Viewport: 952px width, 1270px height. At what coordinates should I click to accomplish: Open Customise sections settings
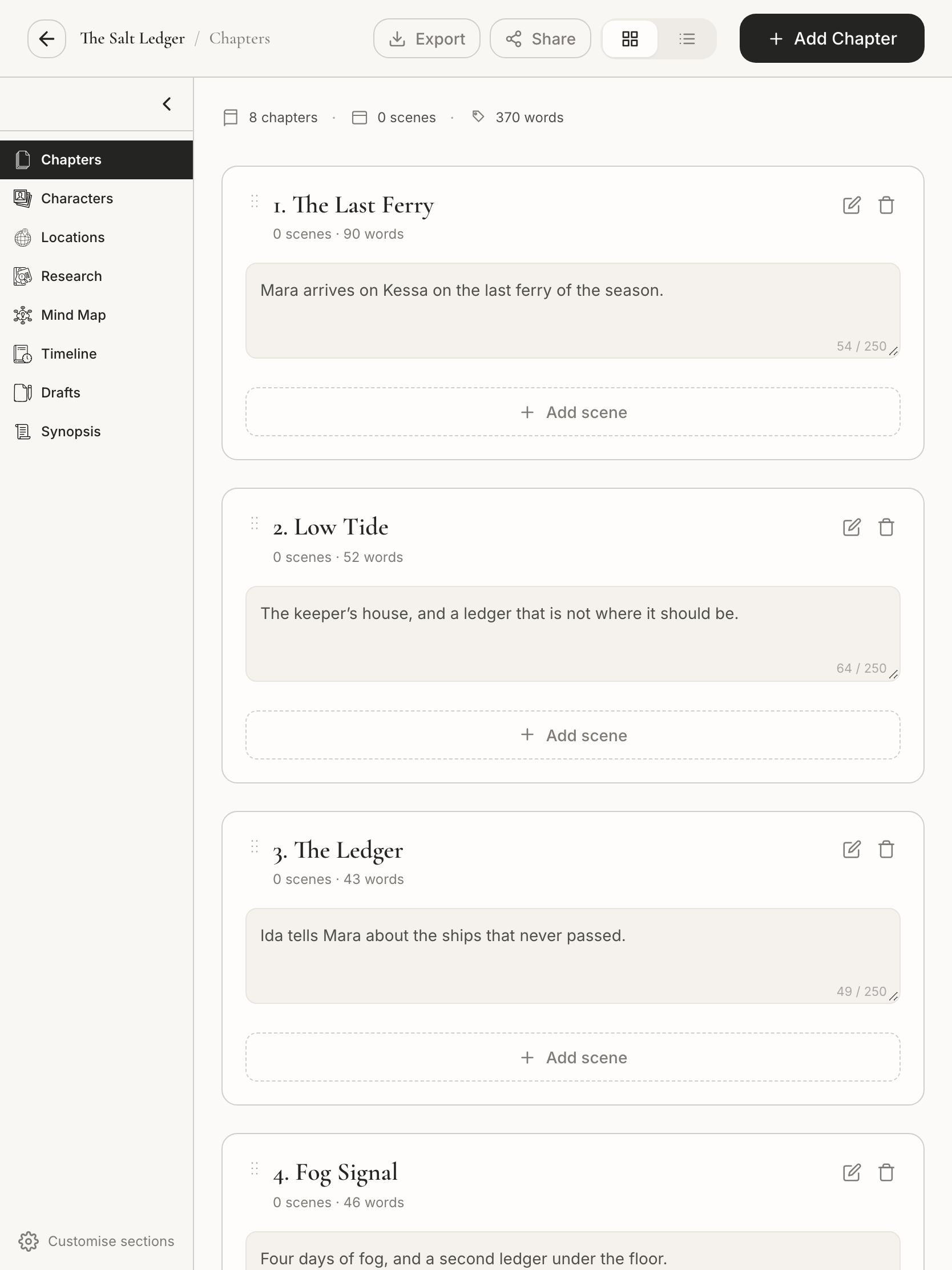[x=96, y=1241]
